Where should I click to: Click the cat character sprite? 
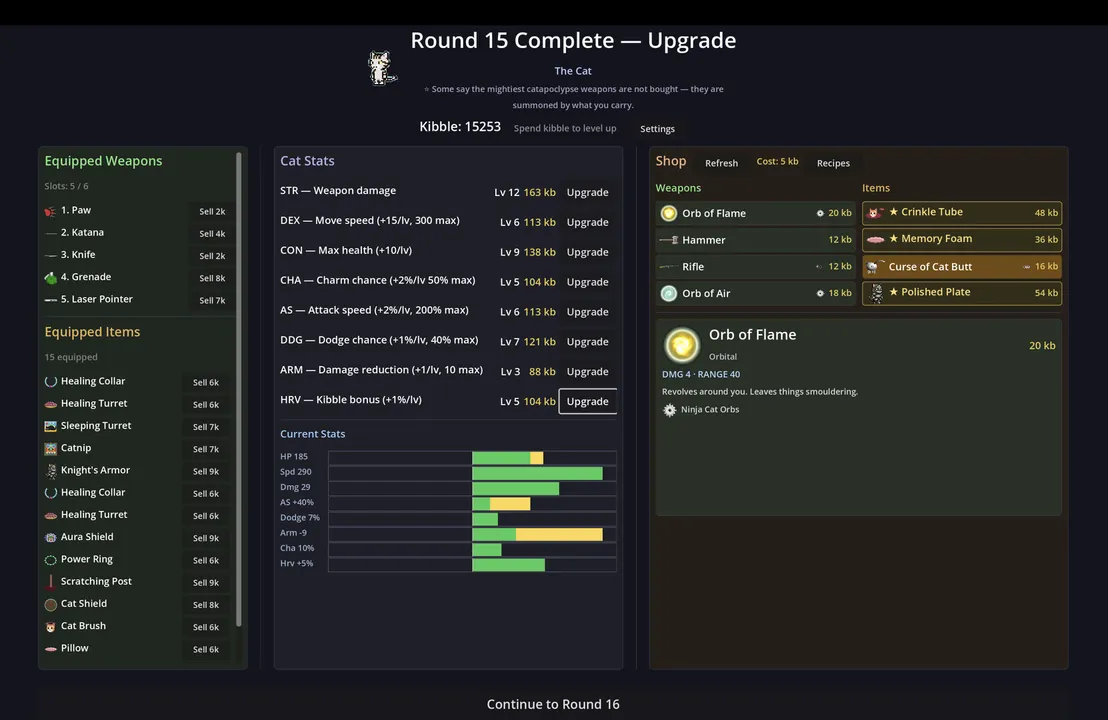(x=382, y=68)
